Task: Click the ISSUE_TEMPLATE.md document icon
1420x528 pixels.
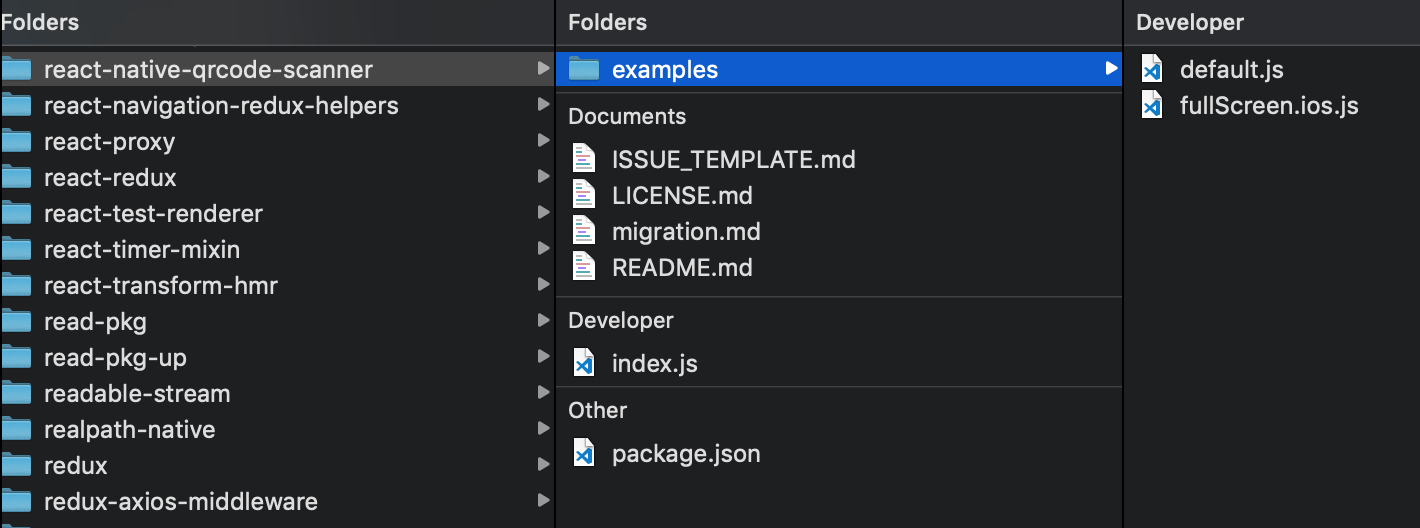Action: click(584, 159)
